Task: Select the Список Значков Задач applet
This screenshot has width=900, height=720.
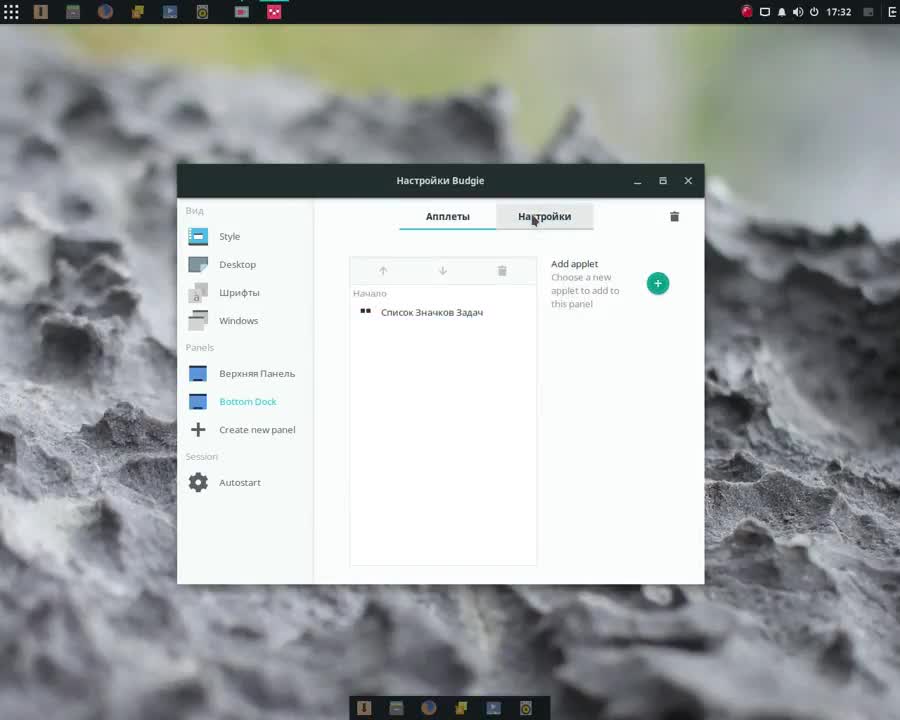Action: [443, 312]
